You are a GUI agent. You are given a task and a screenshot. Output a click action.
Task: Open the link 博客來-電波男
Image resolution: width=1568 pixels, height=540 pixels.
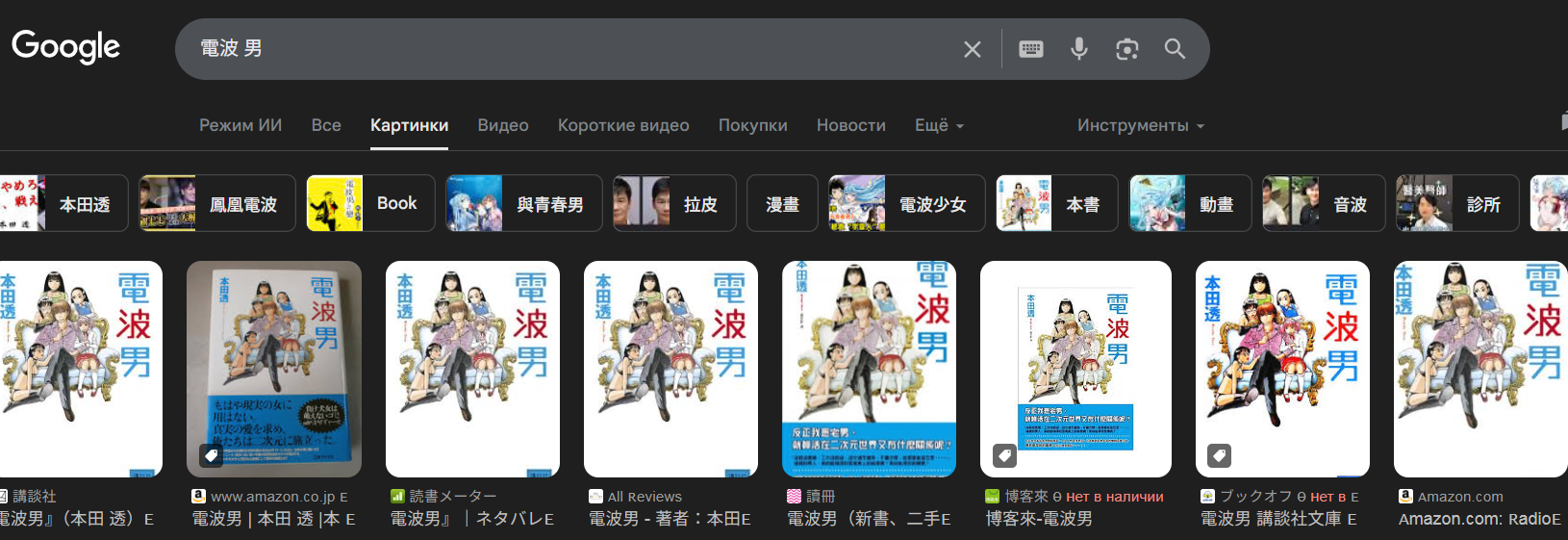point(1039,519)
